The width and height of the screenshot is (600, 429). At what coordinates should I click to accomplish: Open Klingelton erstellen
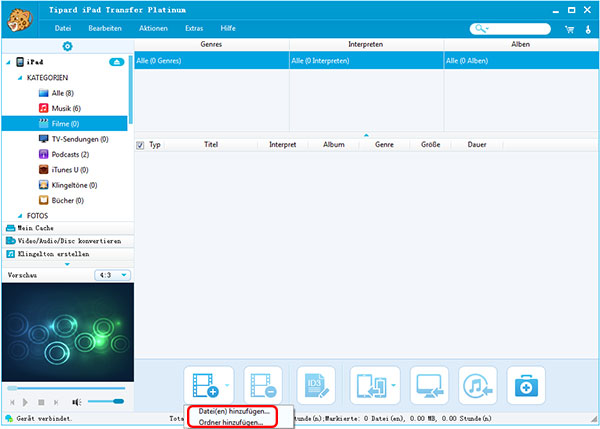point(68,254)
